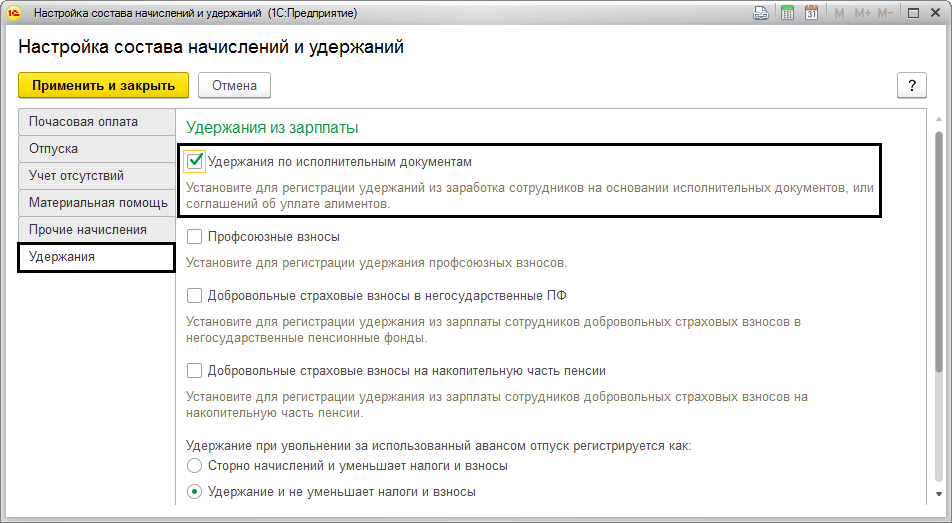The width and height of the screenshot is (952, 523).
Task: Go to Материальная помощь tab
Action: click(96, 203)
